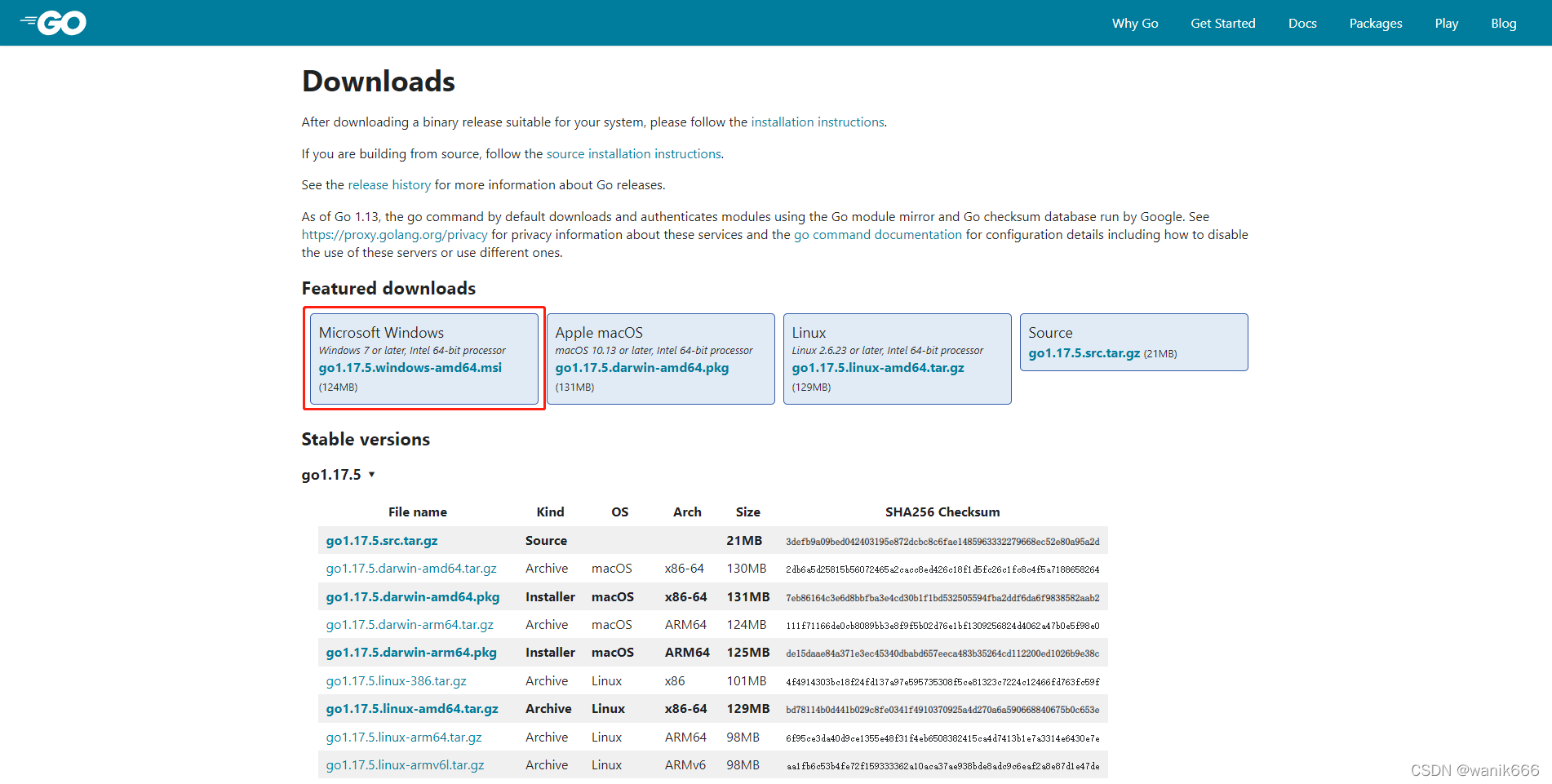
Task: Click the SHA256 Checksum column header
Action: click(x=942, y=512)
